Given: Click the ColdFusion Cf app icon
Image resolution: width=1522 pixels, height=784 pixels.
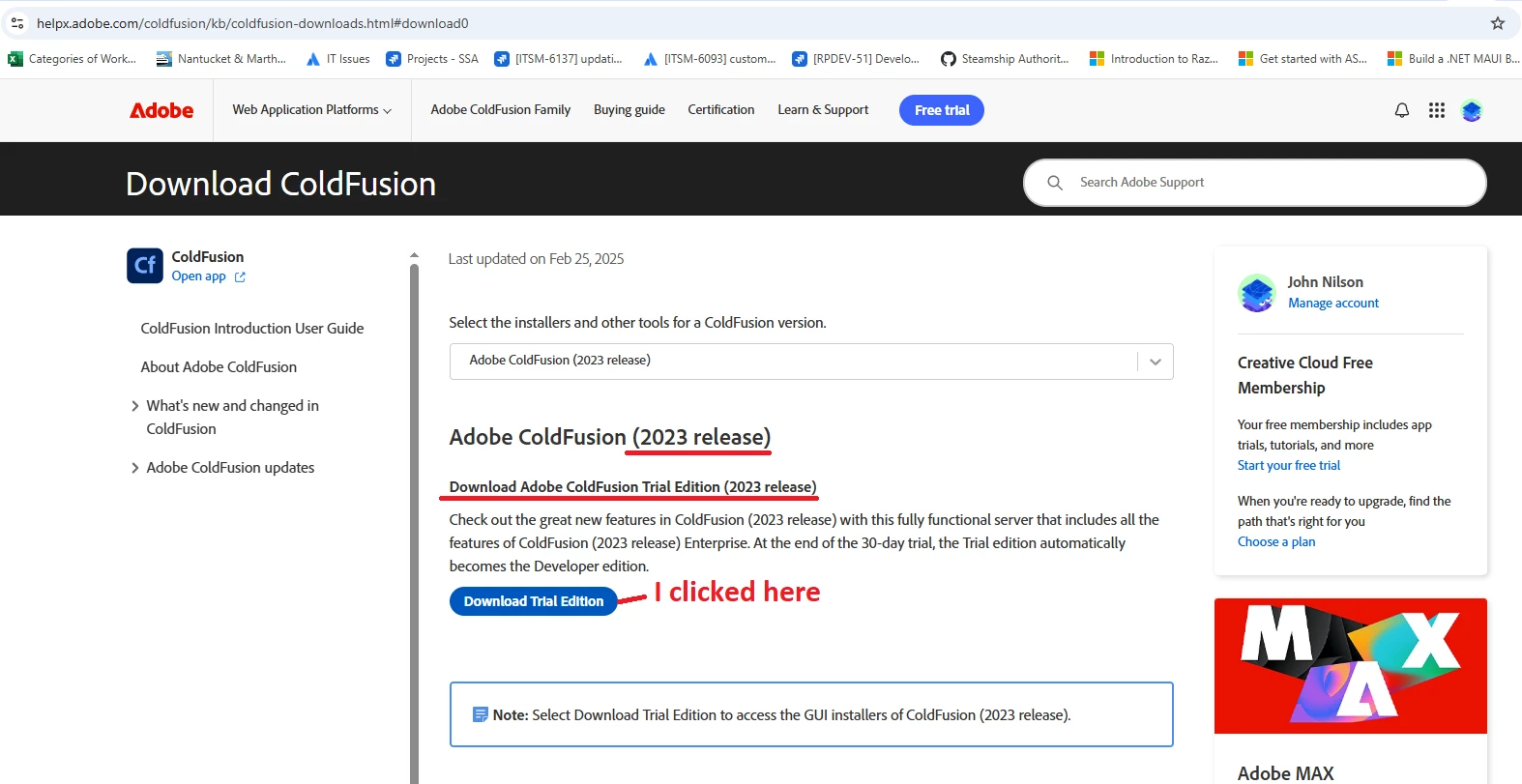Looking at the screenshot, I should click(145, 266).
